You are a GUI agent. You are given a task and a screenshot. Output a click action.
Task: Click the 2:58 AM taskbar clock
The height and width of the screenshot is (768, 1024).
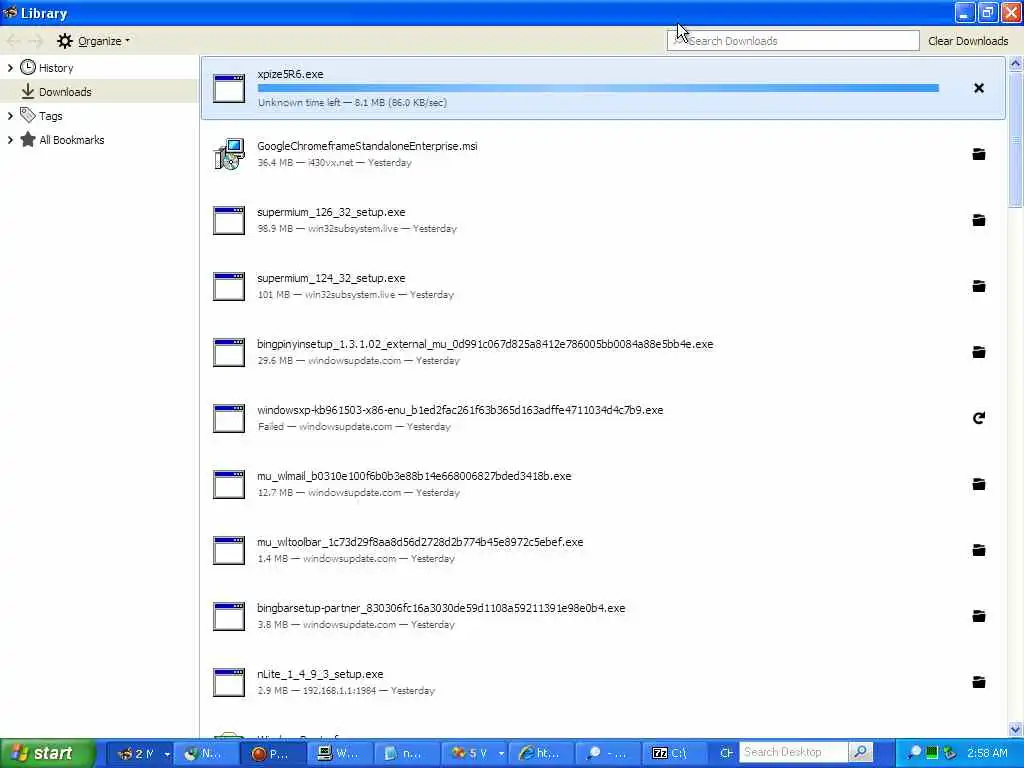[987, 753]
